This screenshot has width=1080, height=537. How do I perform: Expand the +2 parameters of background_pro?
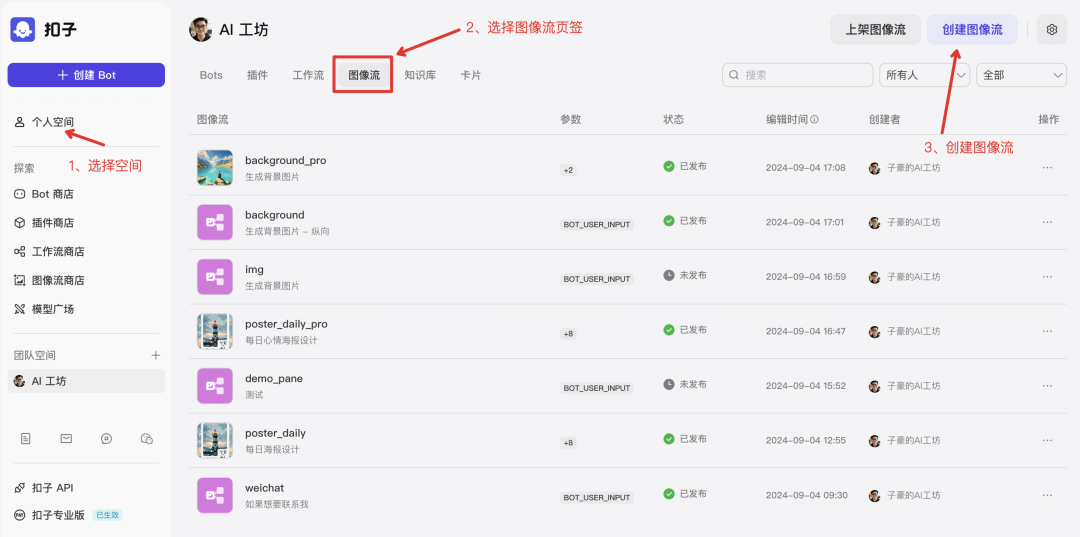[568, 170]
